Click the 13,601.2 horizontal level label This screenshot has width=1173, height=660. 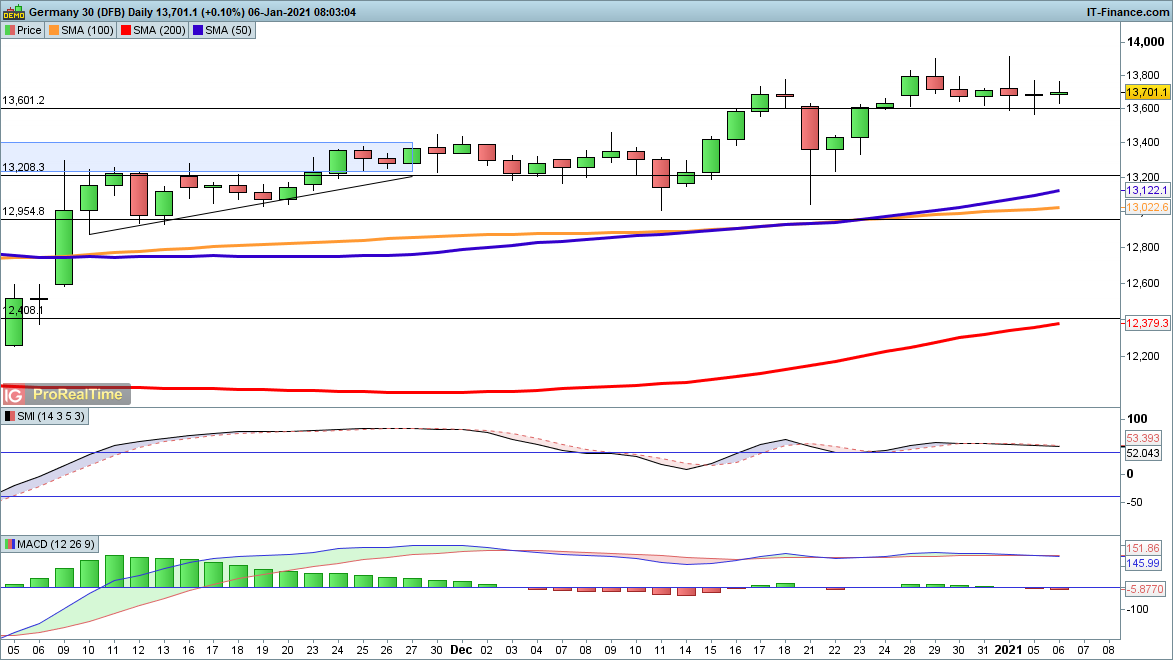[24, 101]
